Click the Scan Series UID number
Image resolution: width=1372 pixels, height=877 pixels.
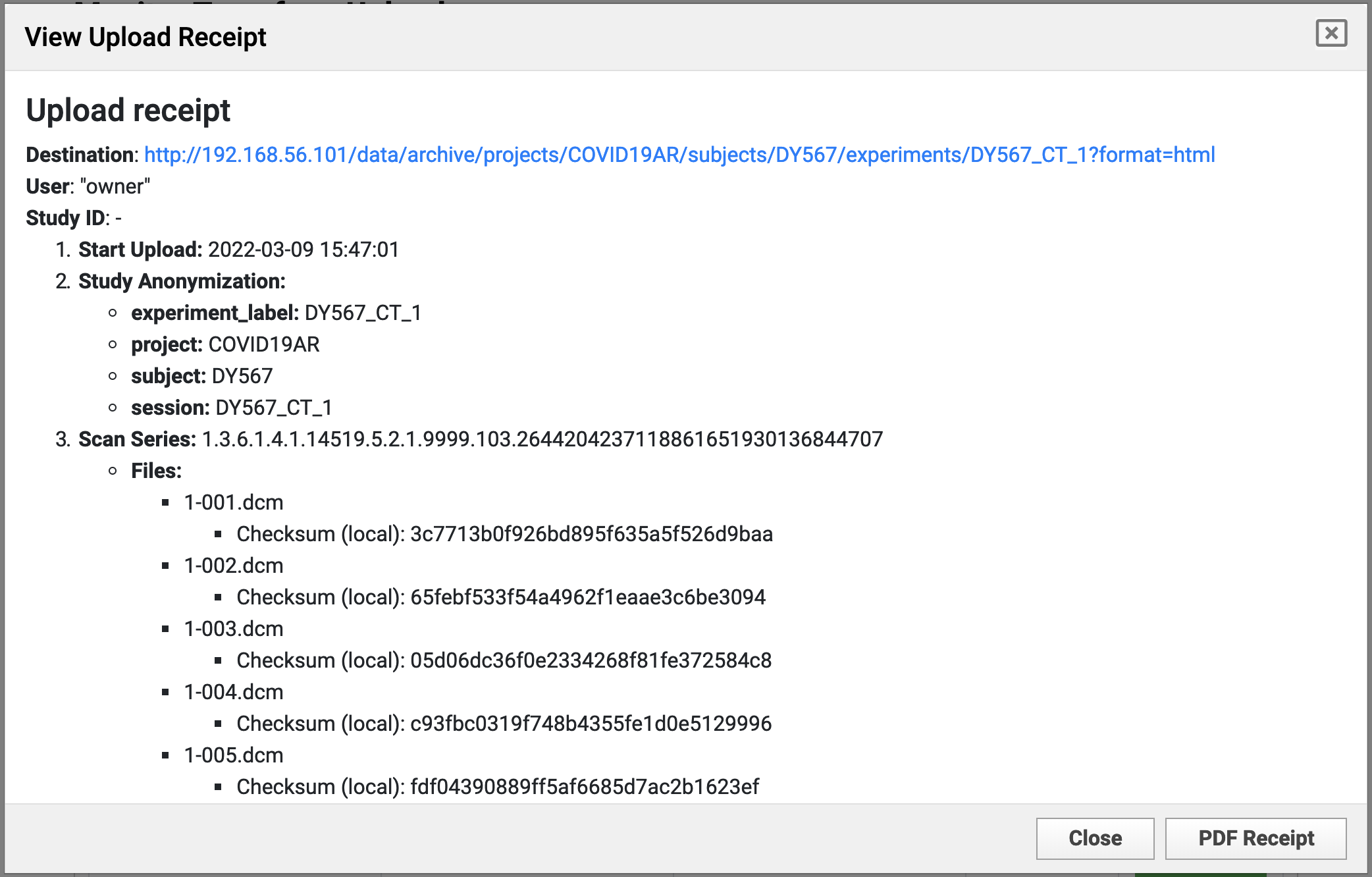point(542,439)
